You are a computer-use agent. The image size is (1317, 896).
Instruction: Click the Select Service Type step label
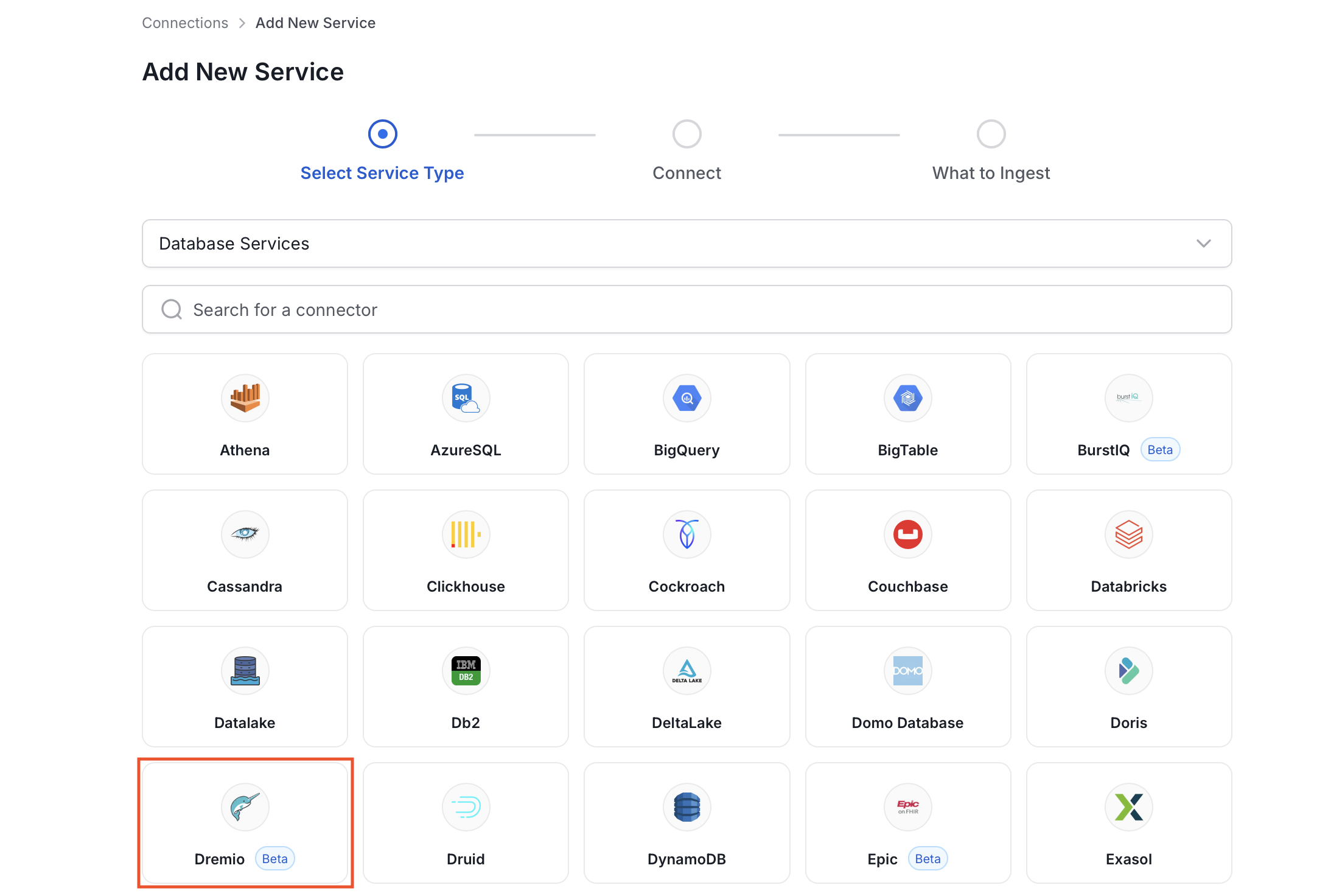click(x=382, y=173)
